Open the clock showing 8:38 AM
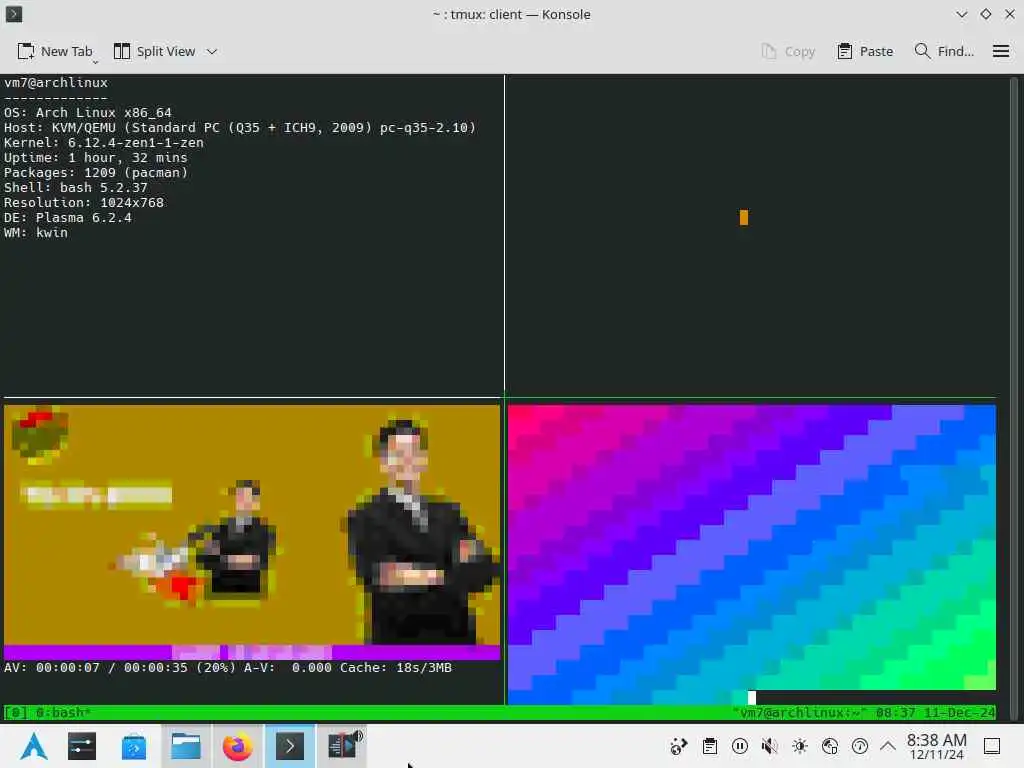Viewport: 1024px width, 768px height. pos(936,746)
